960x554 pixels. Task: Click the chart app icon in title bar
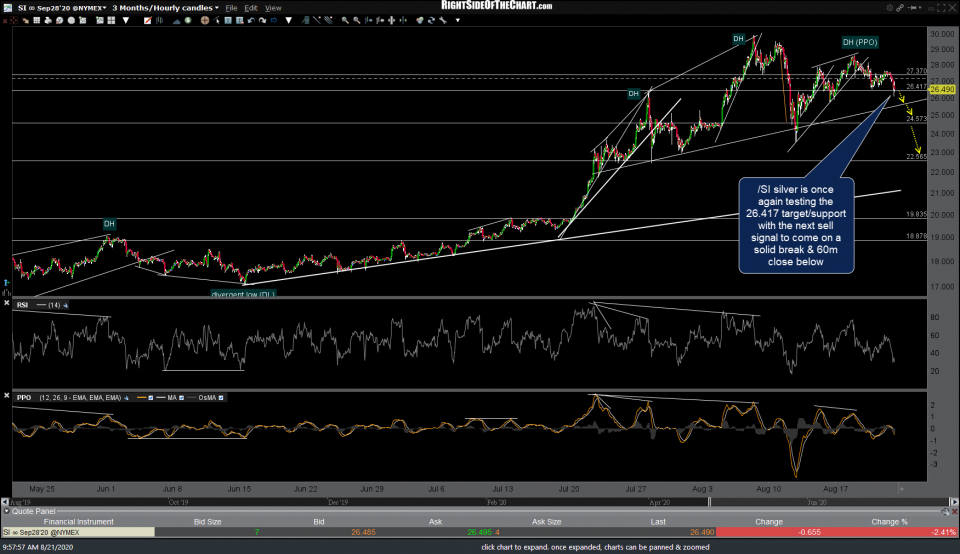coord(6,6)
